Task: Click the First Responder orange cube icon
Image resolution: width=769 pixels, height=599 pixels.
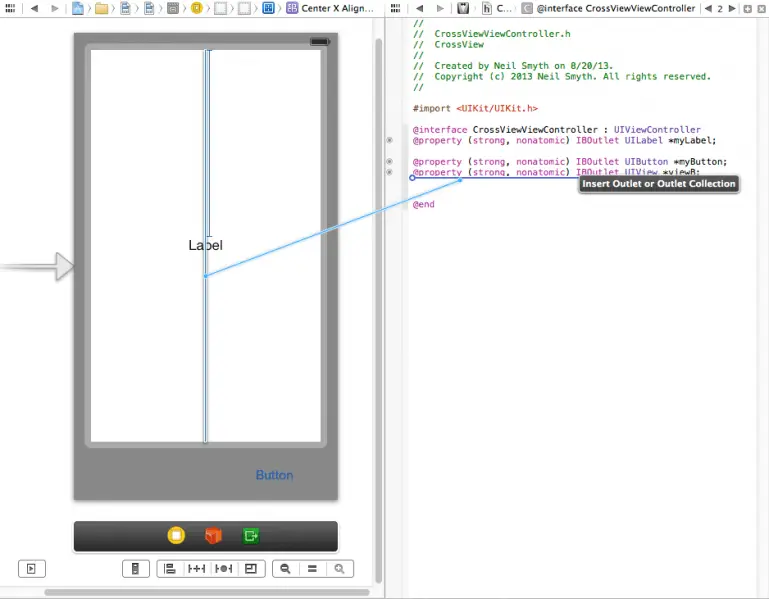Action: (213, 536)
